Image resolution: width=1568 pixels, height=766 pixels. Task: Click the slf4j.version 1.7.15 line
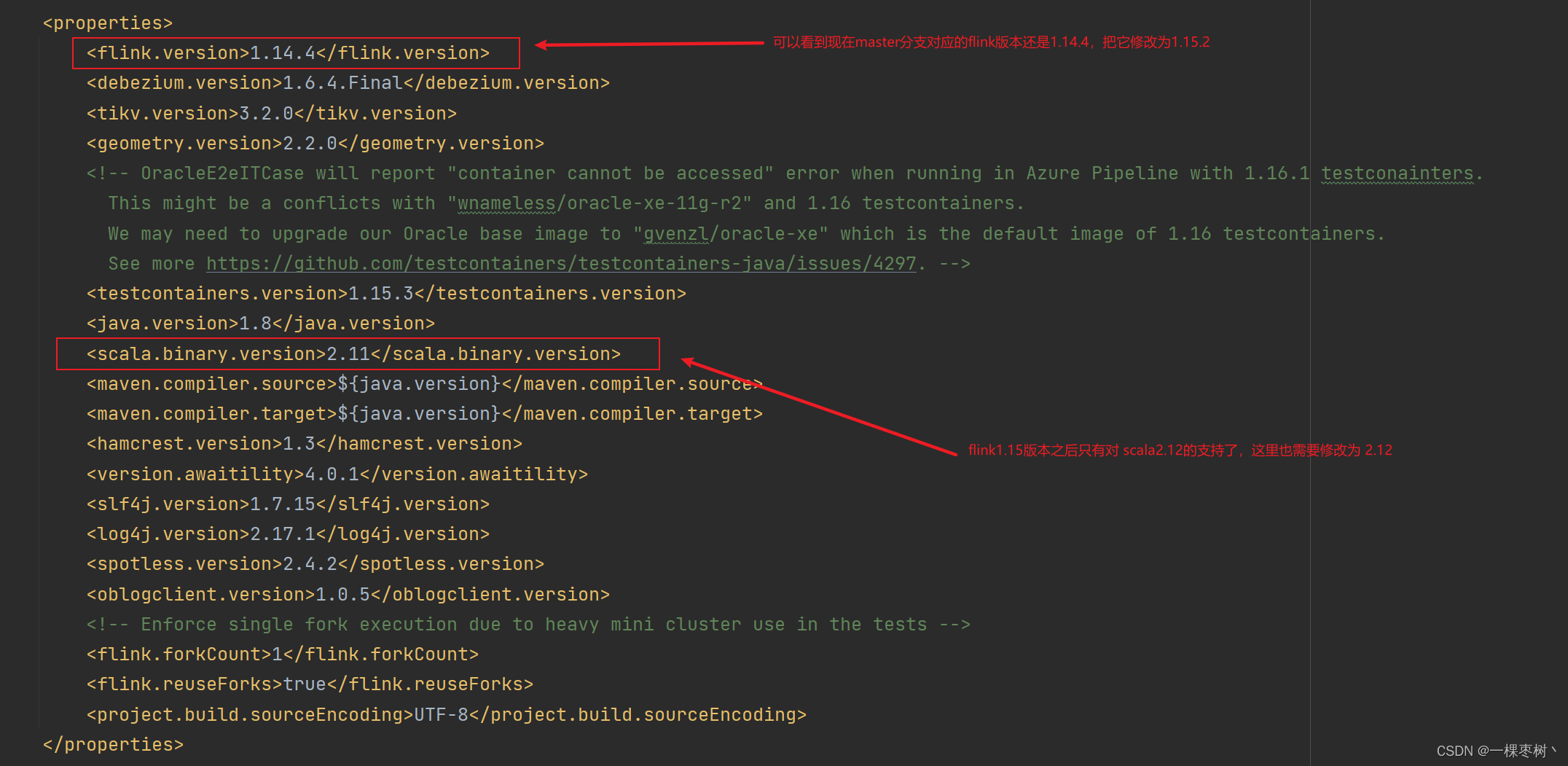[x=288, y=504]
